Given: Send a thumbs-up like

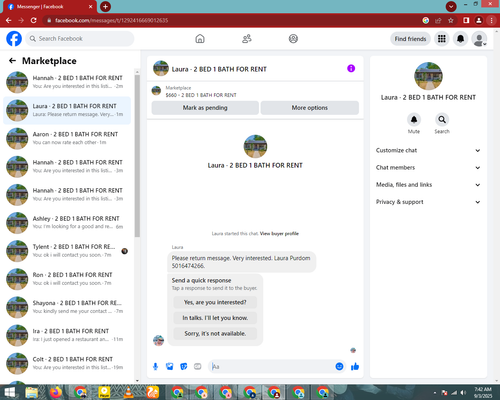Looking at the screenshot, I should 355,367.
